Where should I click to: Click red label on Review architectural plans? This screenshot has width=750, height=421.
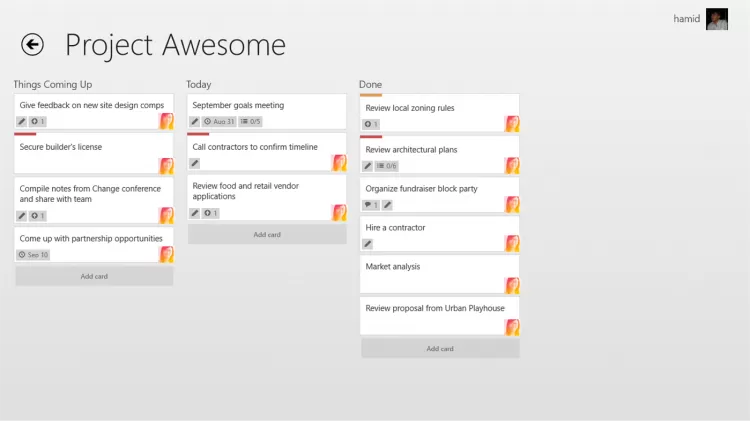pos(371,137)
